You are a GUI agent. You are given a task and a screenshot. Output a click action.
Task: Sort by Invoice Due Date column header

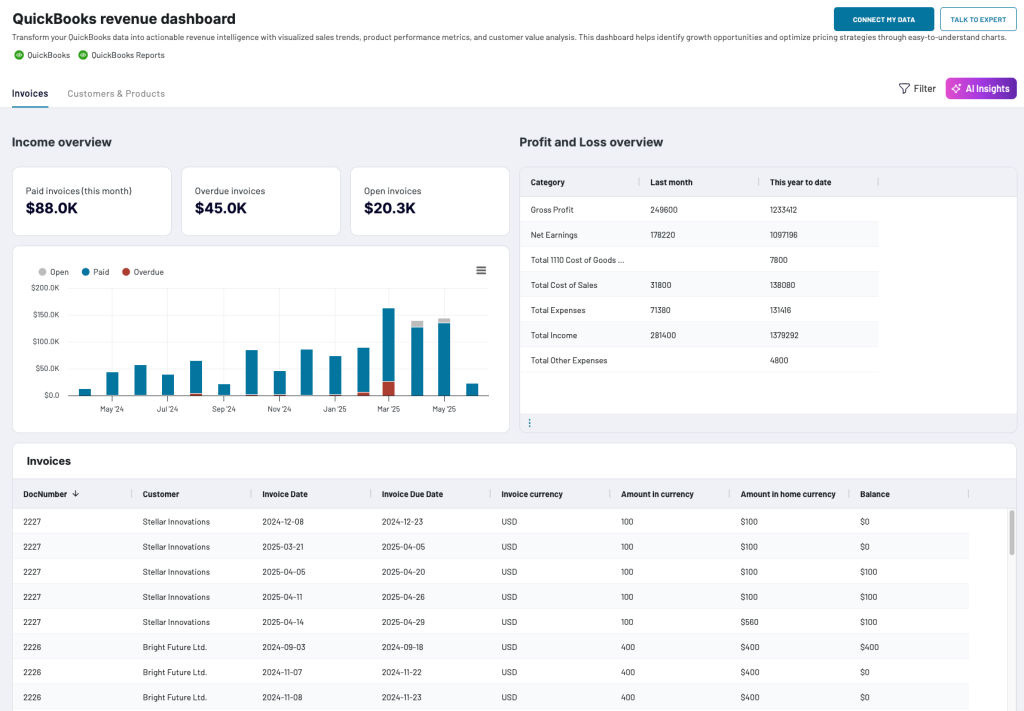tap(412, 494)
